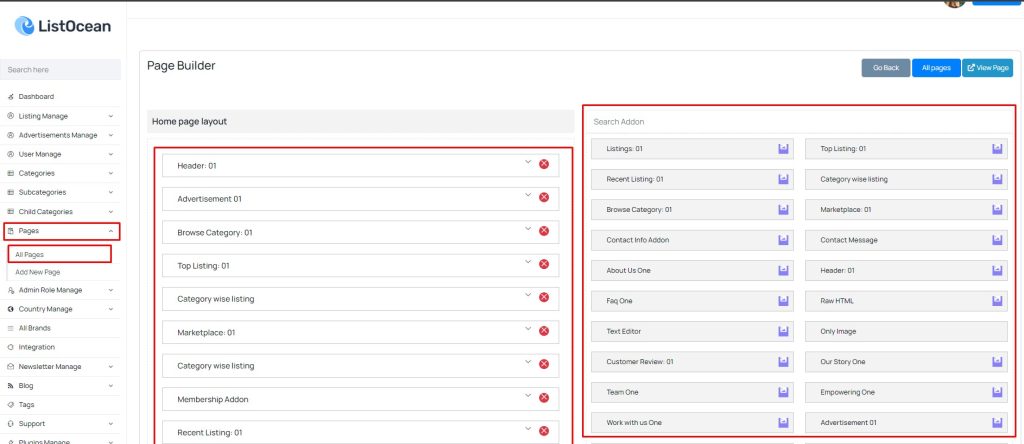Click the Empowering One addon icon
Viewport: 1024px width, 444px height.
click(x=997, y=392)
